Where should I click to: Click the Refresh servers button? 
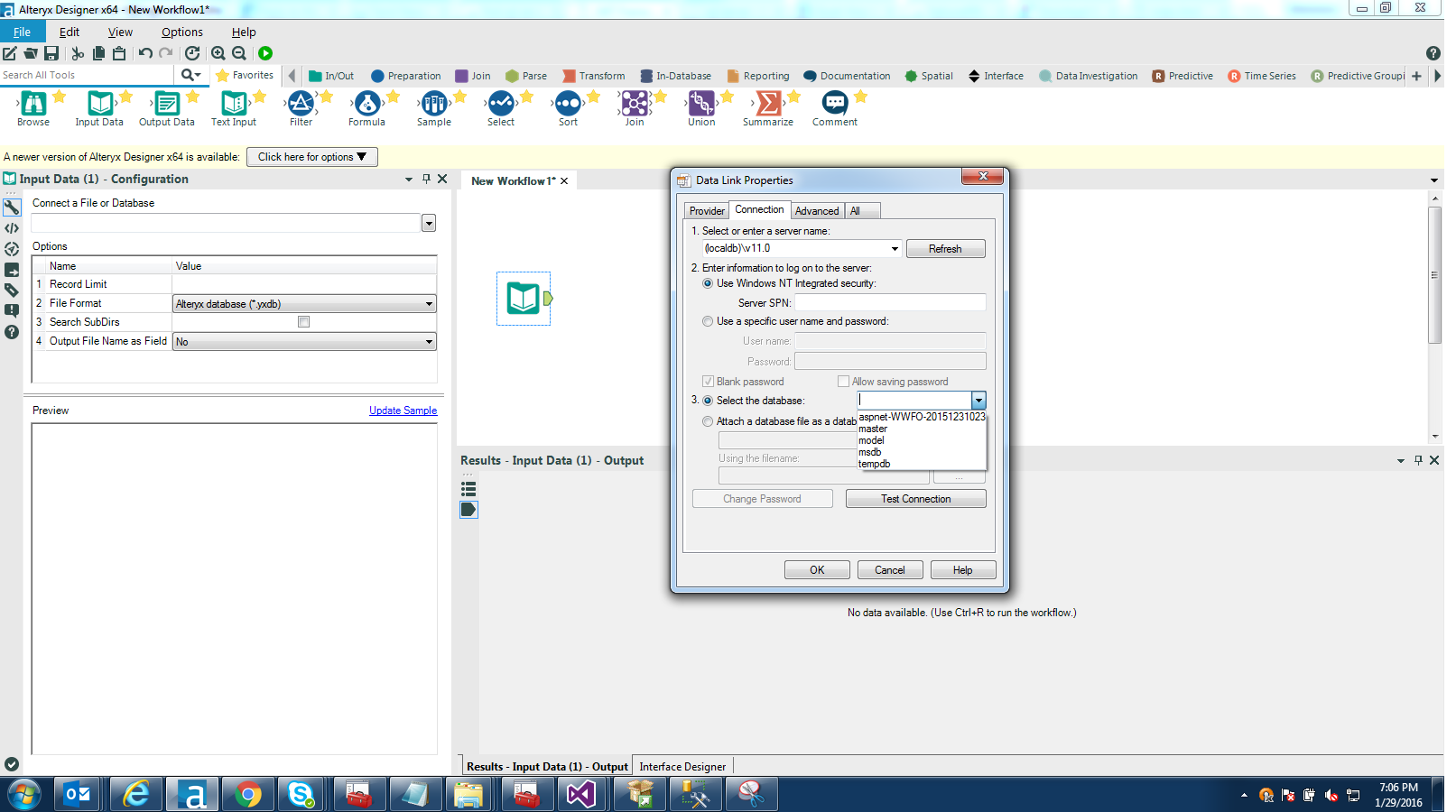[x=945, y=249]
